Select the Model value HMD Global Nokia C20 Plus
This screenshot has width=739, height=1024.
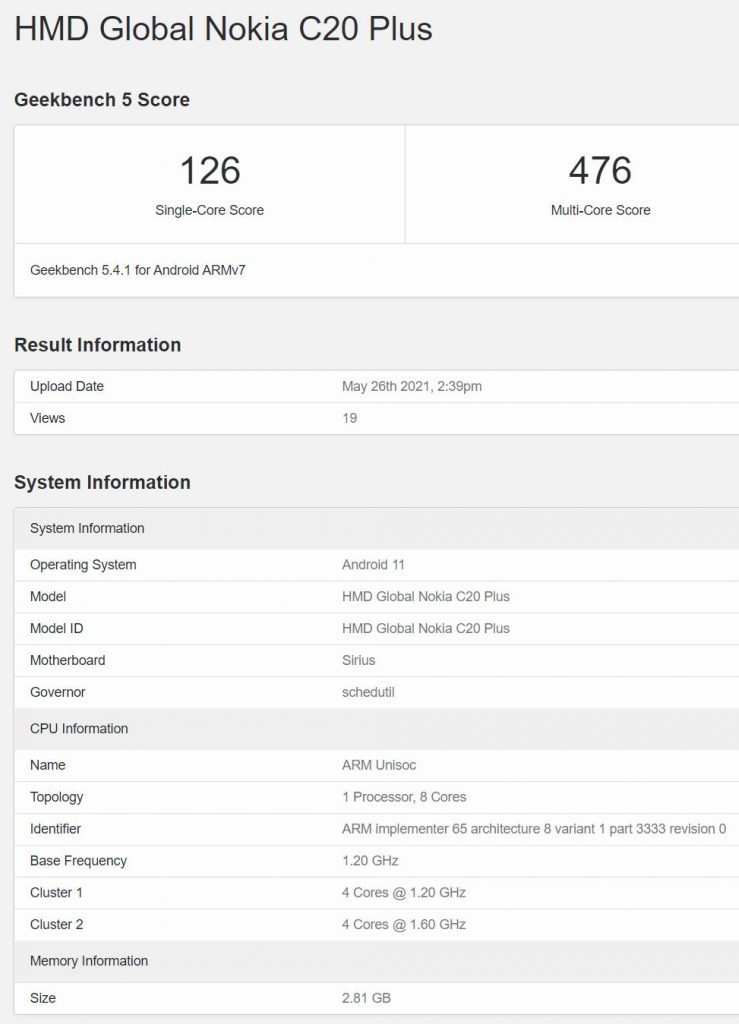click(x=426, y=597)
